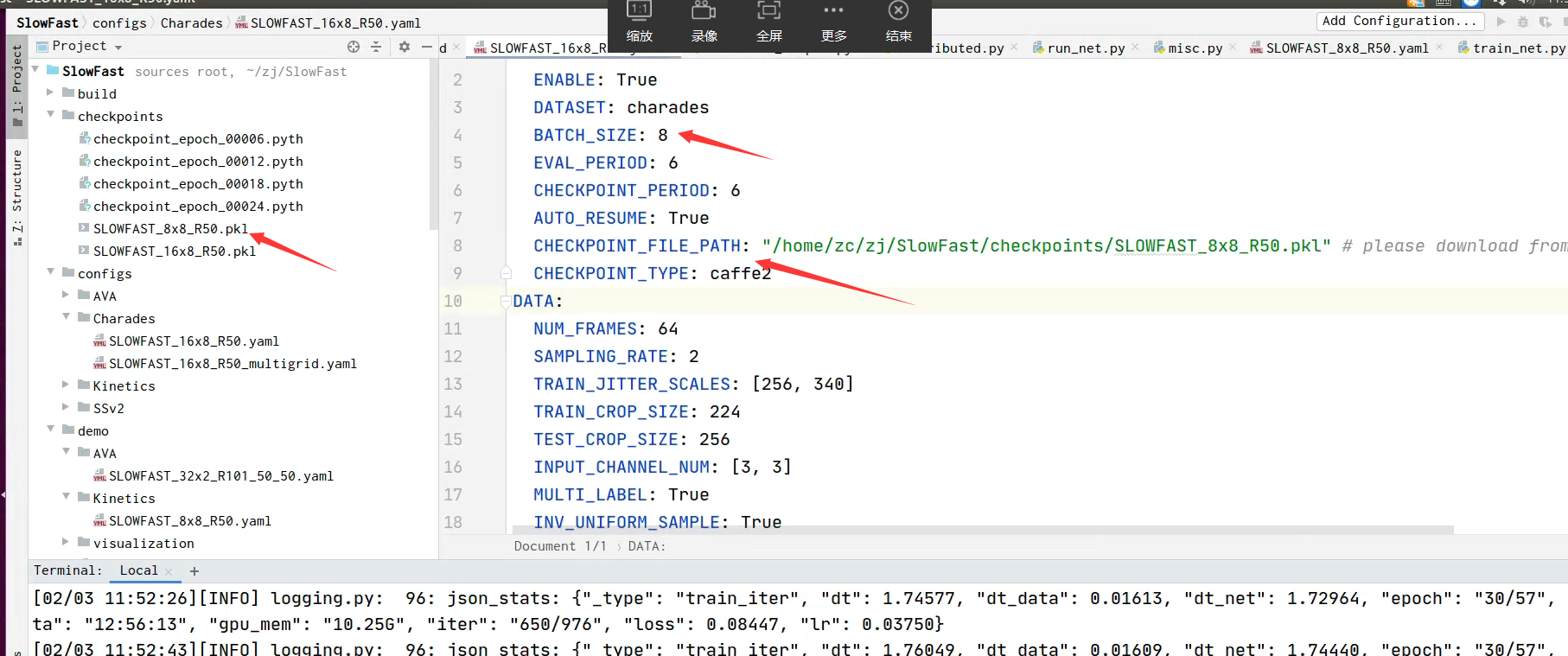Collapse the Charades folder
Image resolution: width=1568 pixels, height=656 pixels.
click(66, 317)
